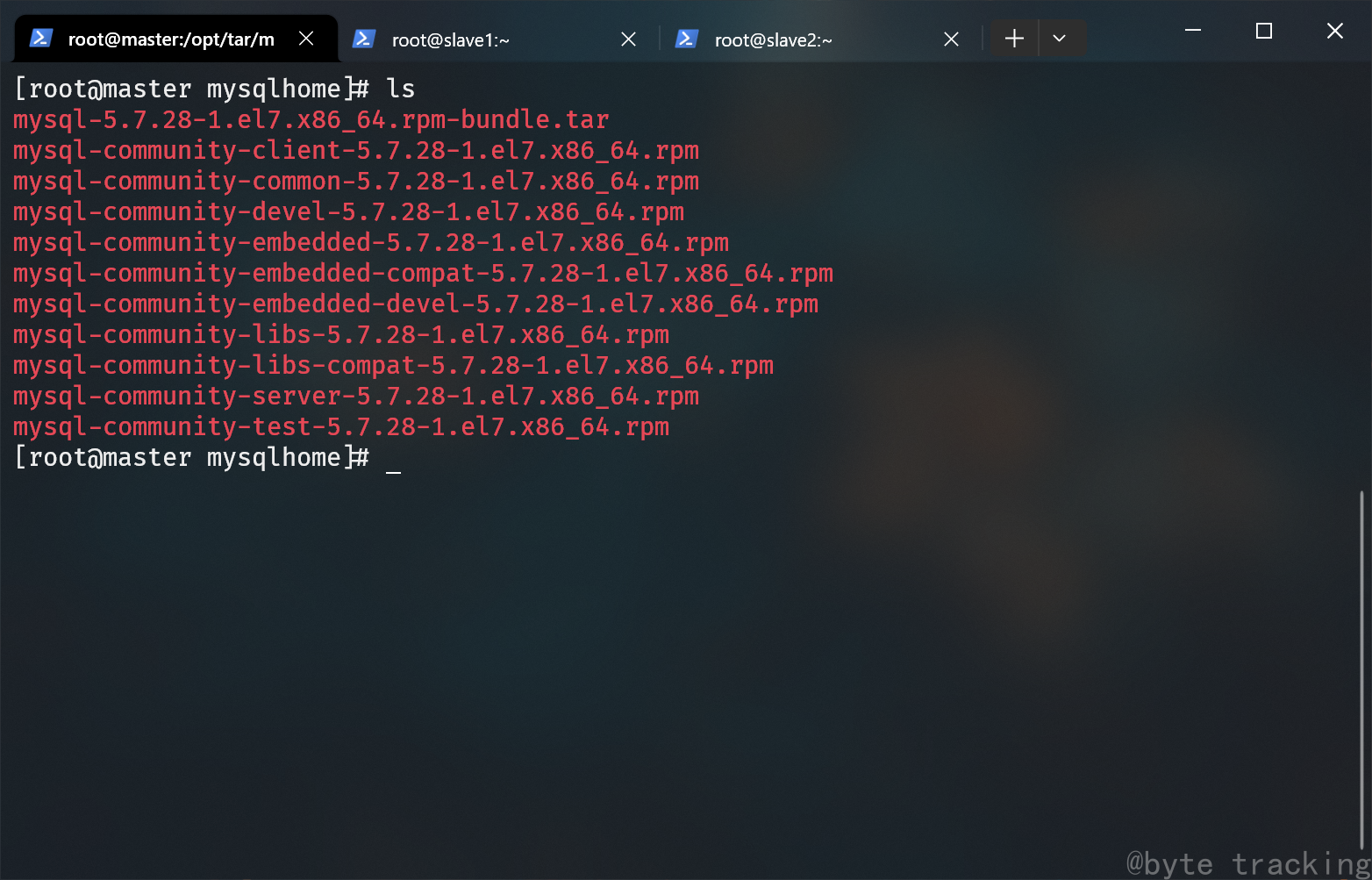This screenshot has height=880, width=1372.
Task: Click the PowerShell icon on slave2 tab
Action: coord(687,39)
